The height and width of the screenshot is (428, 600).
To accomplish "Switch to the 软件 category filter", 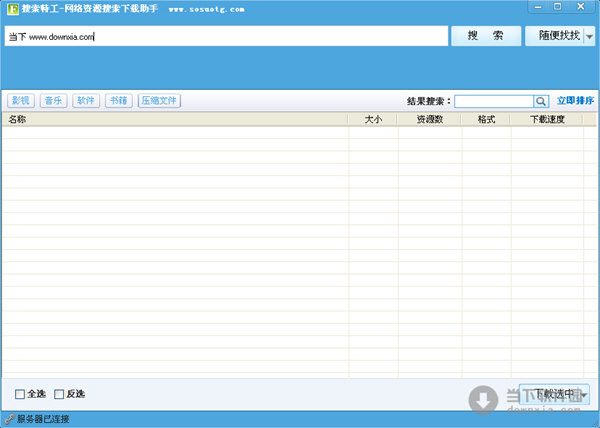I will (85, 101).
